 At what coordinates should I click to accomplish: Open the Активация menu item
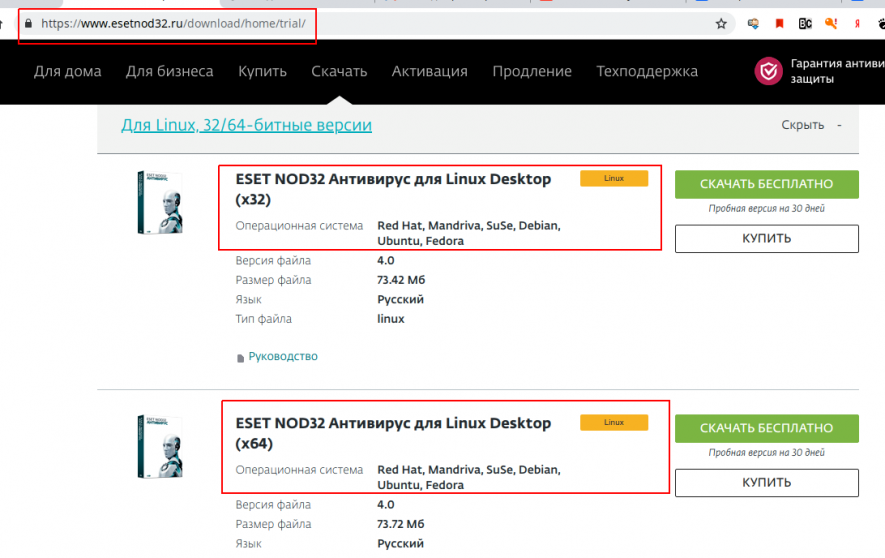(429, 71)
